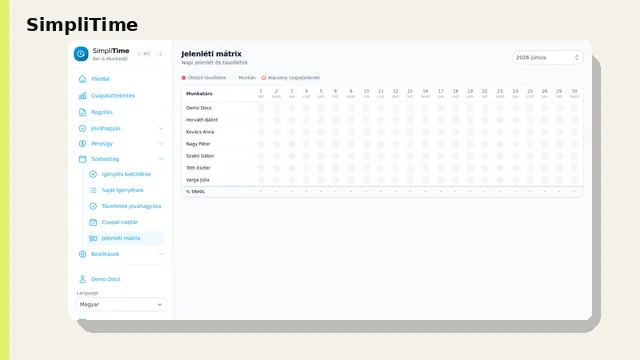640x360 pixels.
Task: Click Demo Docs cell for day 1
Action: pyautogui.click(x=261, y=108)
